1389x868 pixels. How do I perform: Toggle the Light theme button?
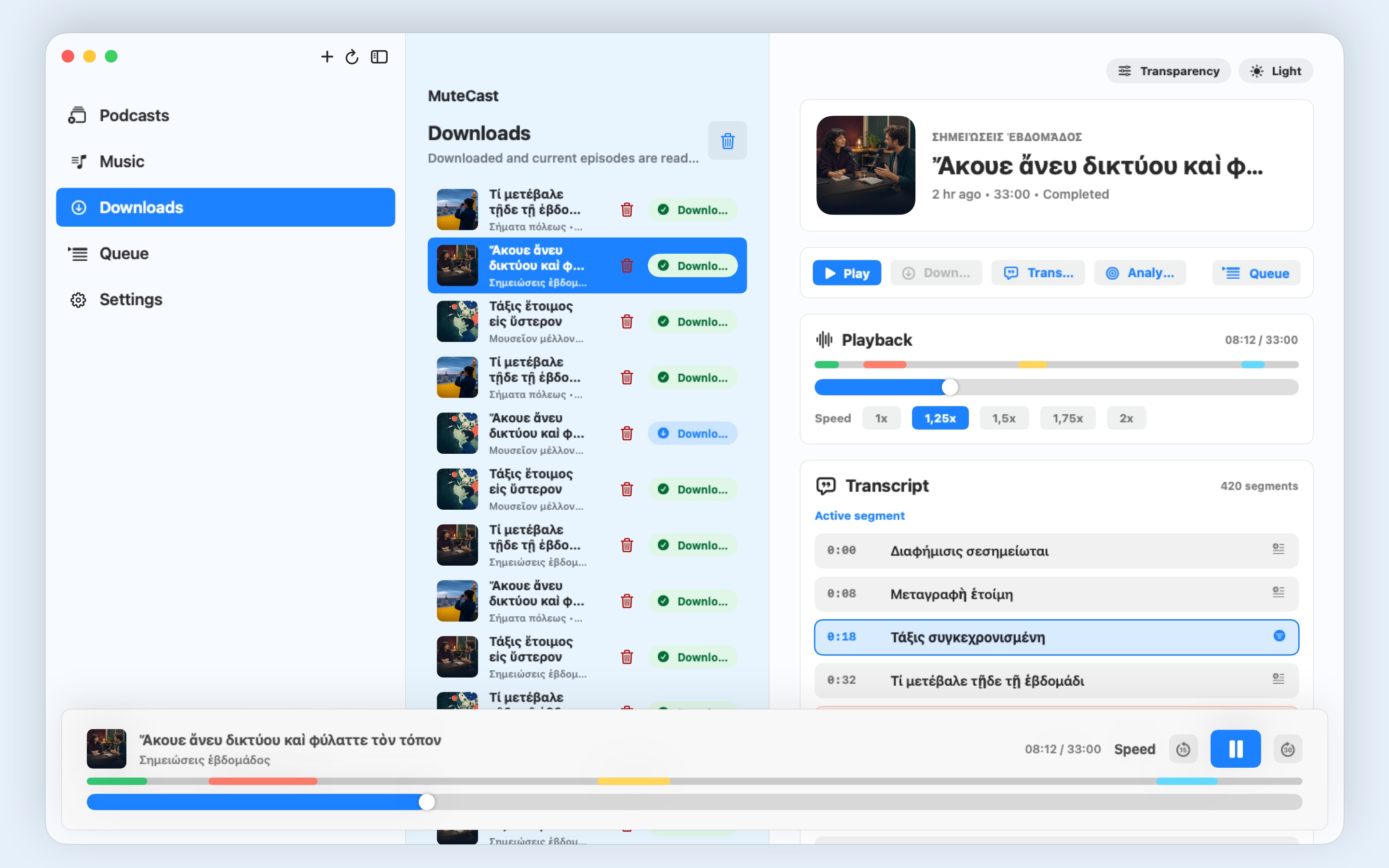pos(1275,70)
